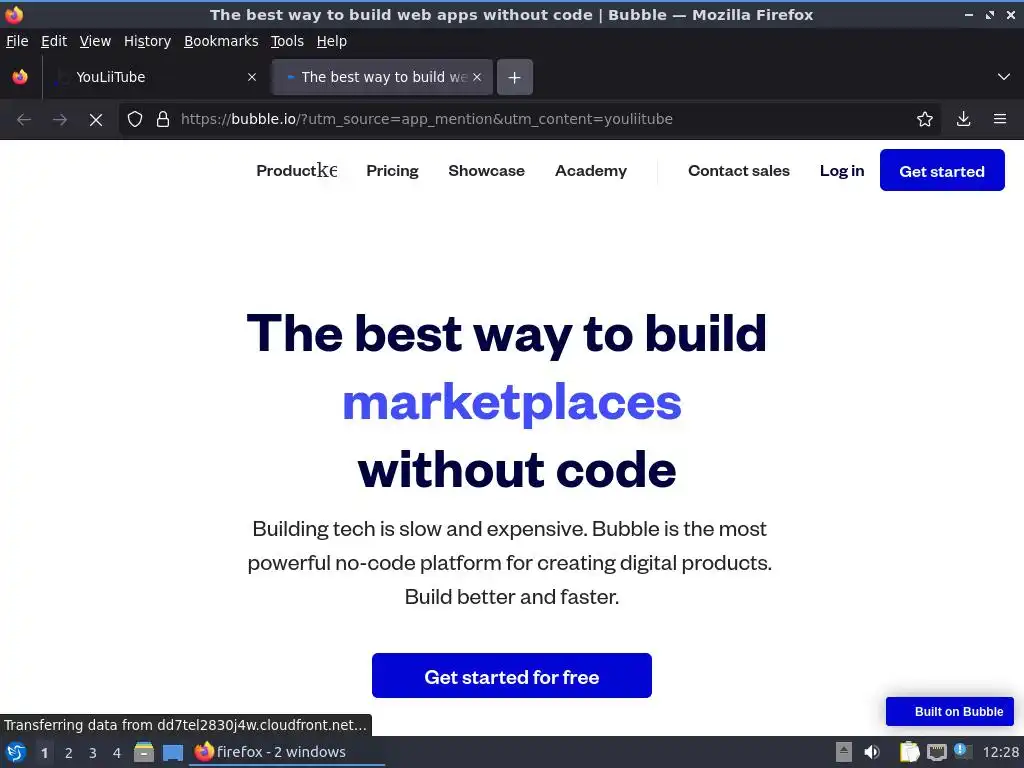Open a new tab with the plus button
Viewport: 1024px width, 768px height.
coord(515,77)
